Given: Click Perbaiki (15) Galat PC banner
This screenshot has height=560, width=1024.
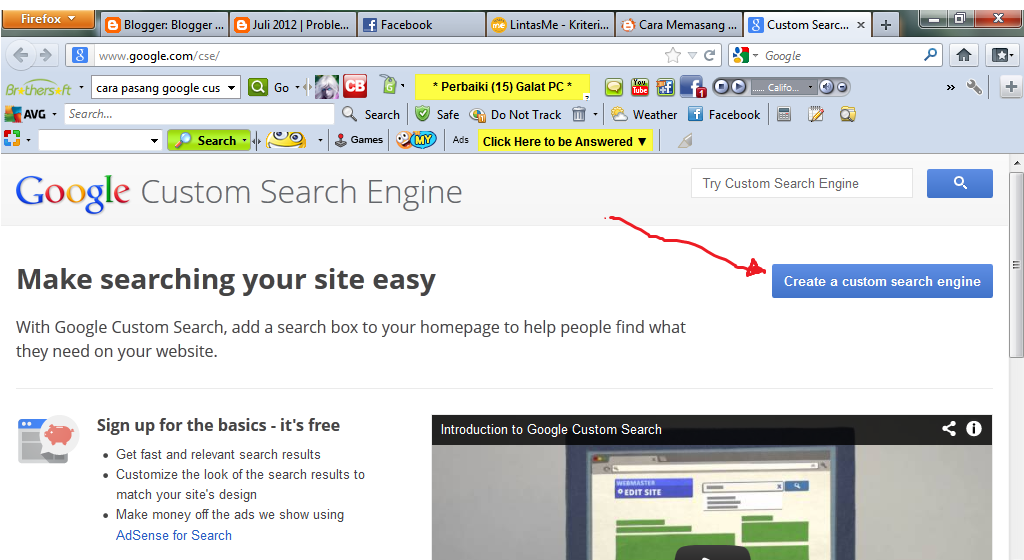Looking at the screenshot, I should pyautogui.click(x=502, y=87).
